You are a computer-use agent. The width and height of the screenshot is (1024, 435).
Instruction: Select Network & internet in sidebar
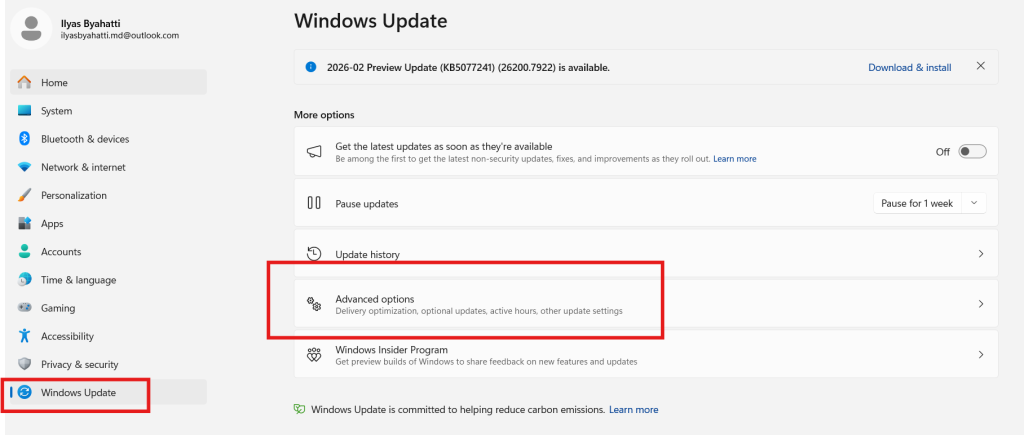click(x=108, y=167)
